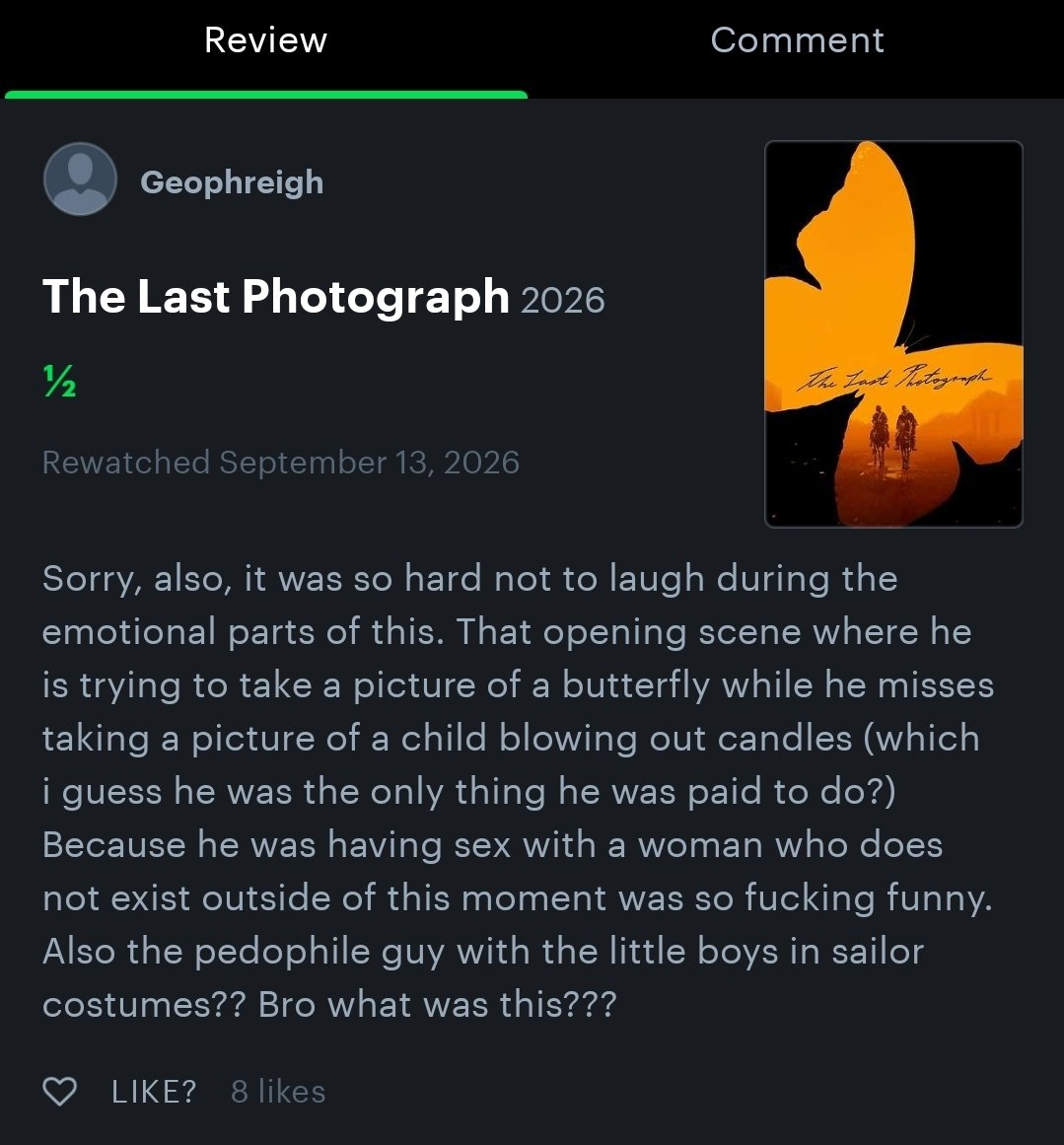View the 8 likes list

(278, 1092)
